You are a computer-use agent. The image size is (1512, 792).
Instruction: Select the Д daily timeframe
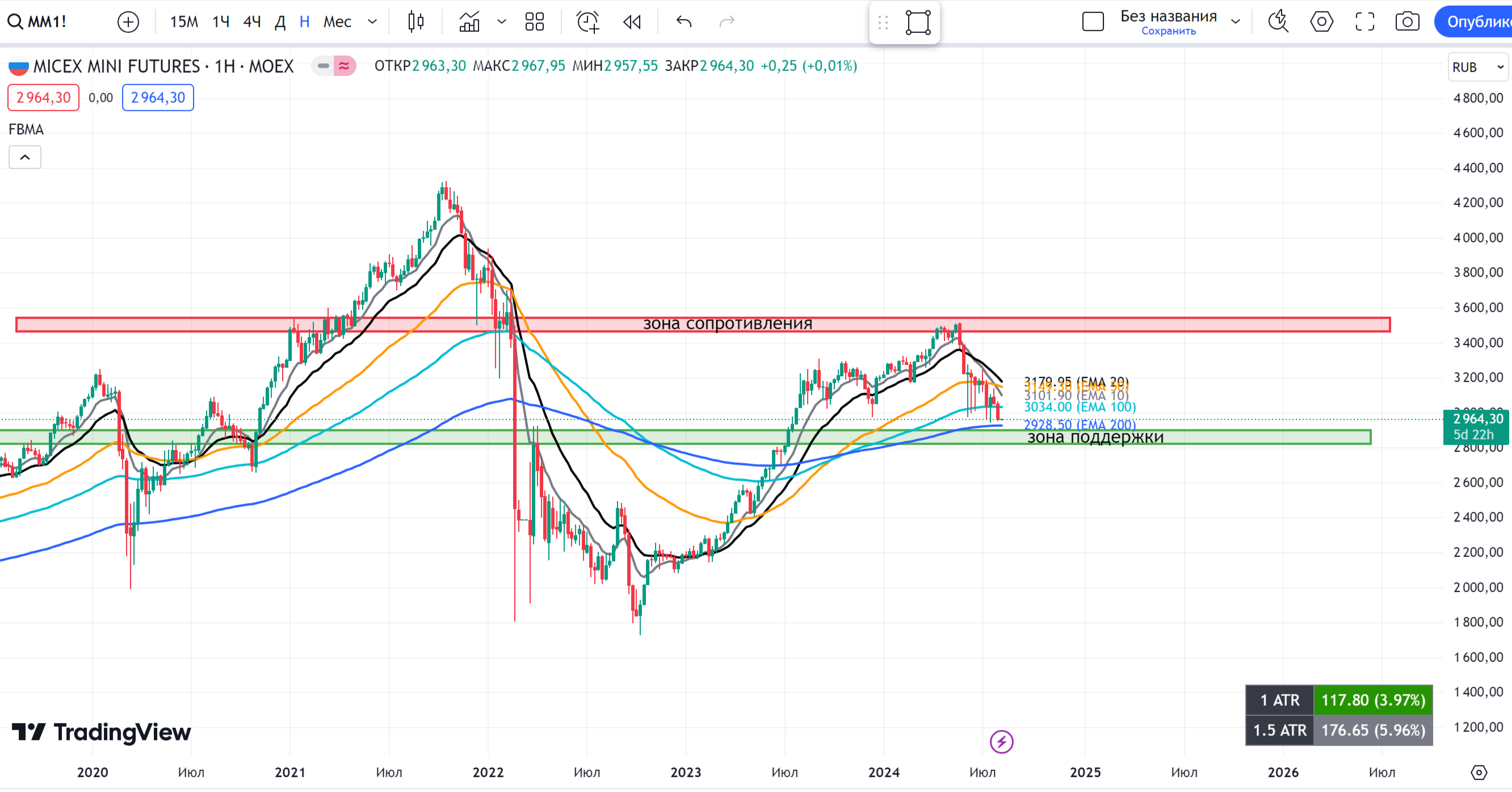(280, 22)
